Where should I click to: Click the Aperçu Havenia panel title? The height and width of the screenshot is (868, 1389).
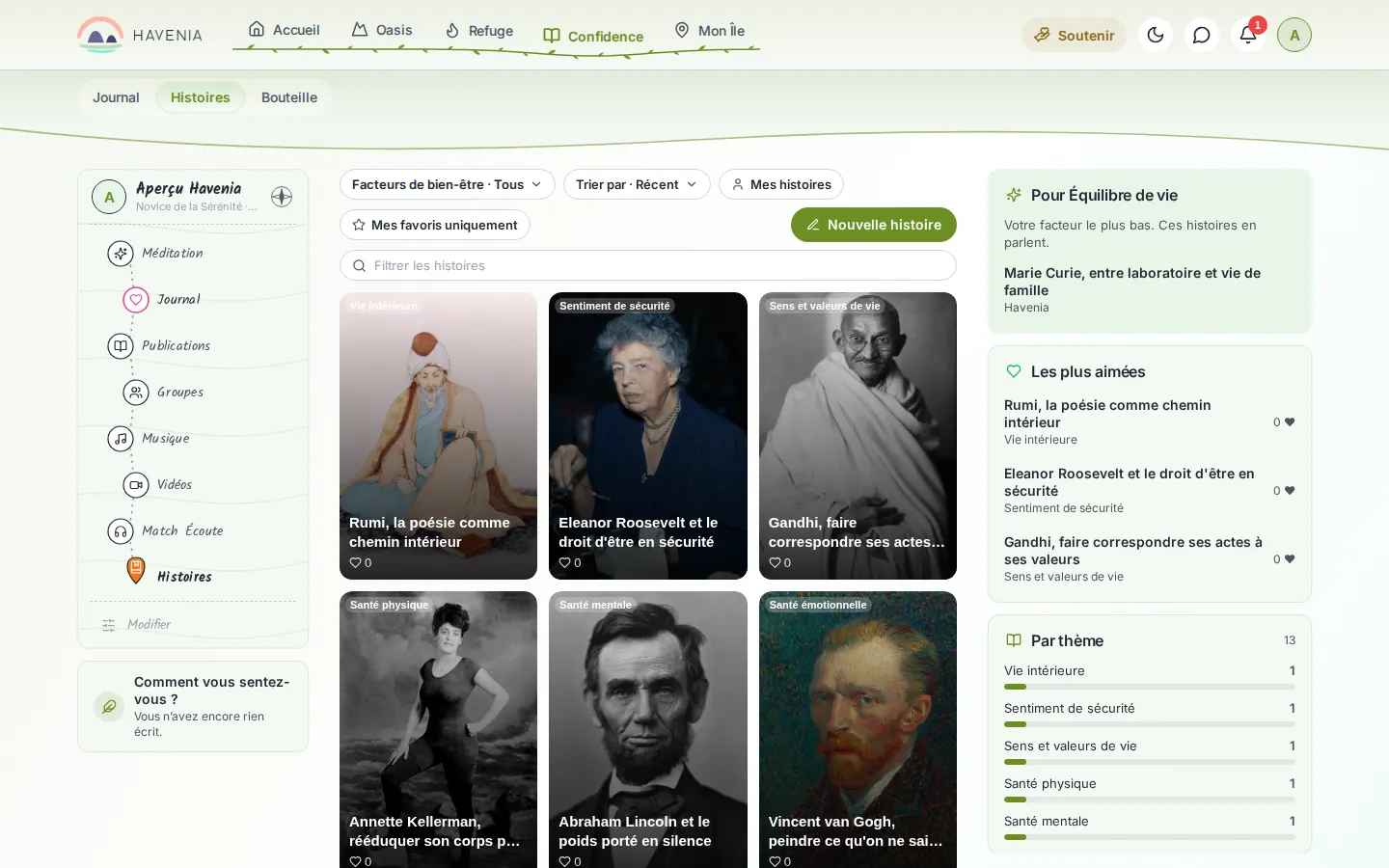click(x=189, y=188)
